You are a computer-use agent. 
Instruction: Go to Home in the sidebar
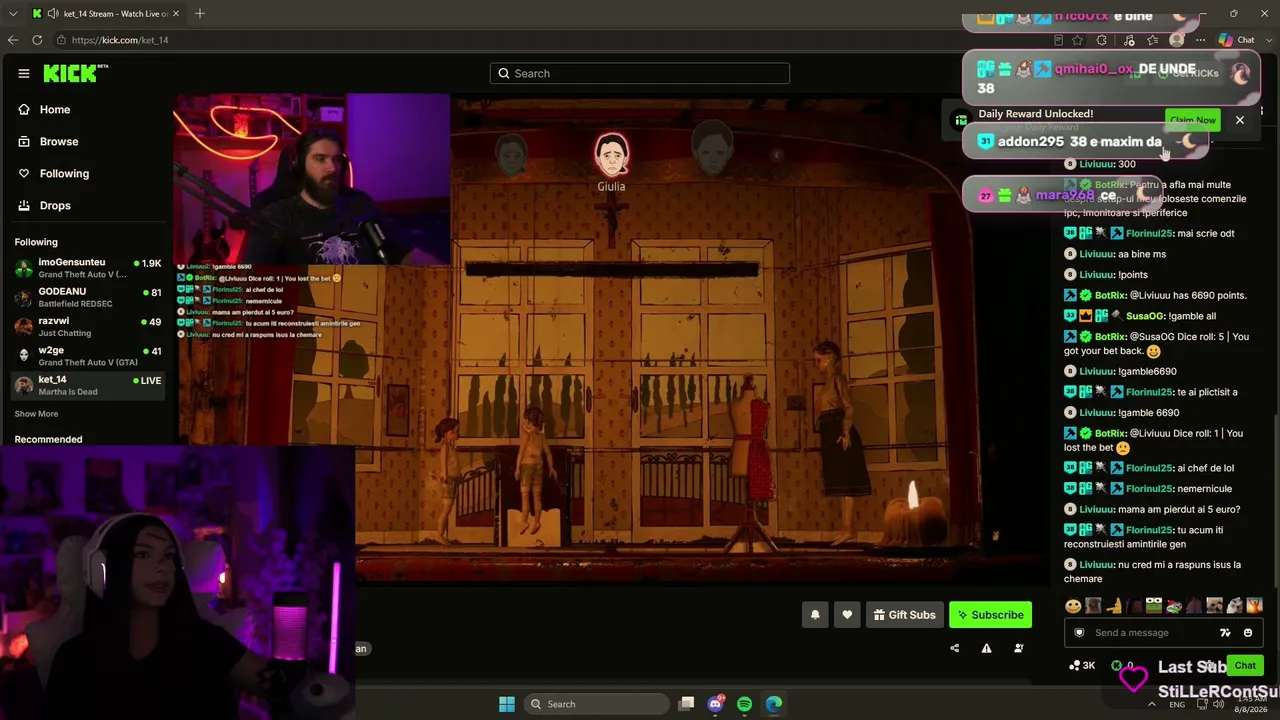(55, 109)
